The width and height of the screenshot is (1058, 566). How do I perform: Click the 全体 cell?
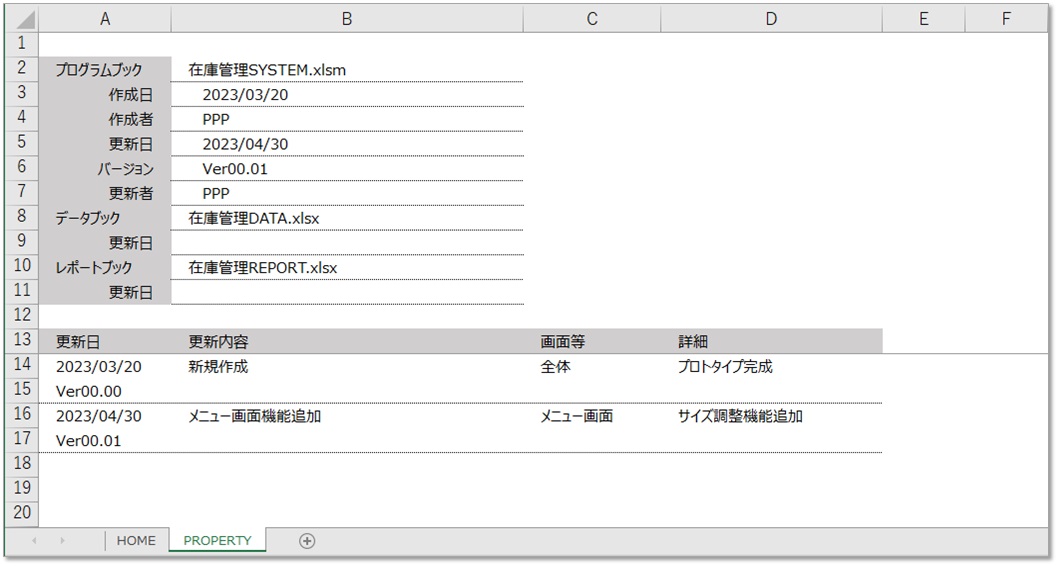pyautogui.click(x=592, y=366)
